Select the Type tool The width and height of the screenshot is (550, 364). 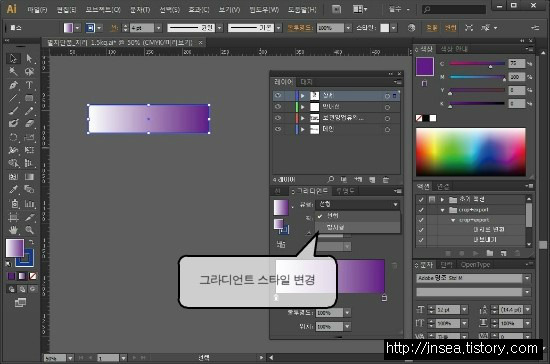(29, 85)
